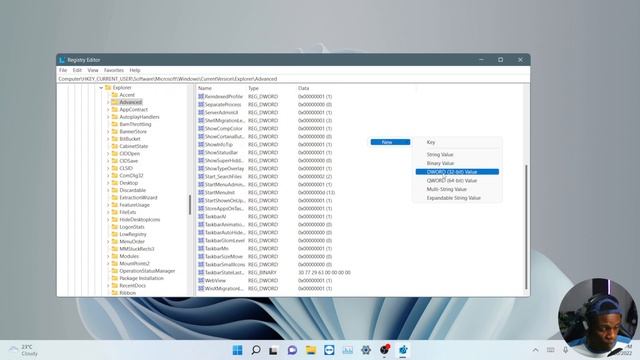
Task: Click the WebView value icon
Action: 201,280
